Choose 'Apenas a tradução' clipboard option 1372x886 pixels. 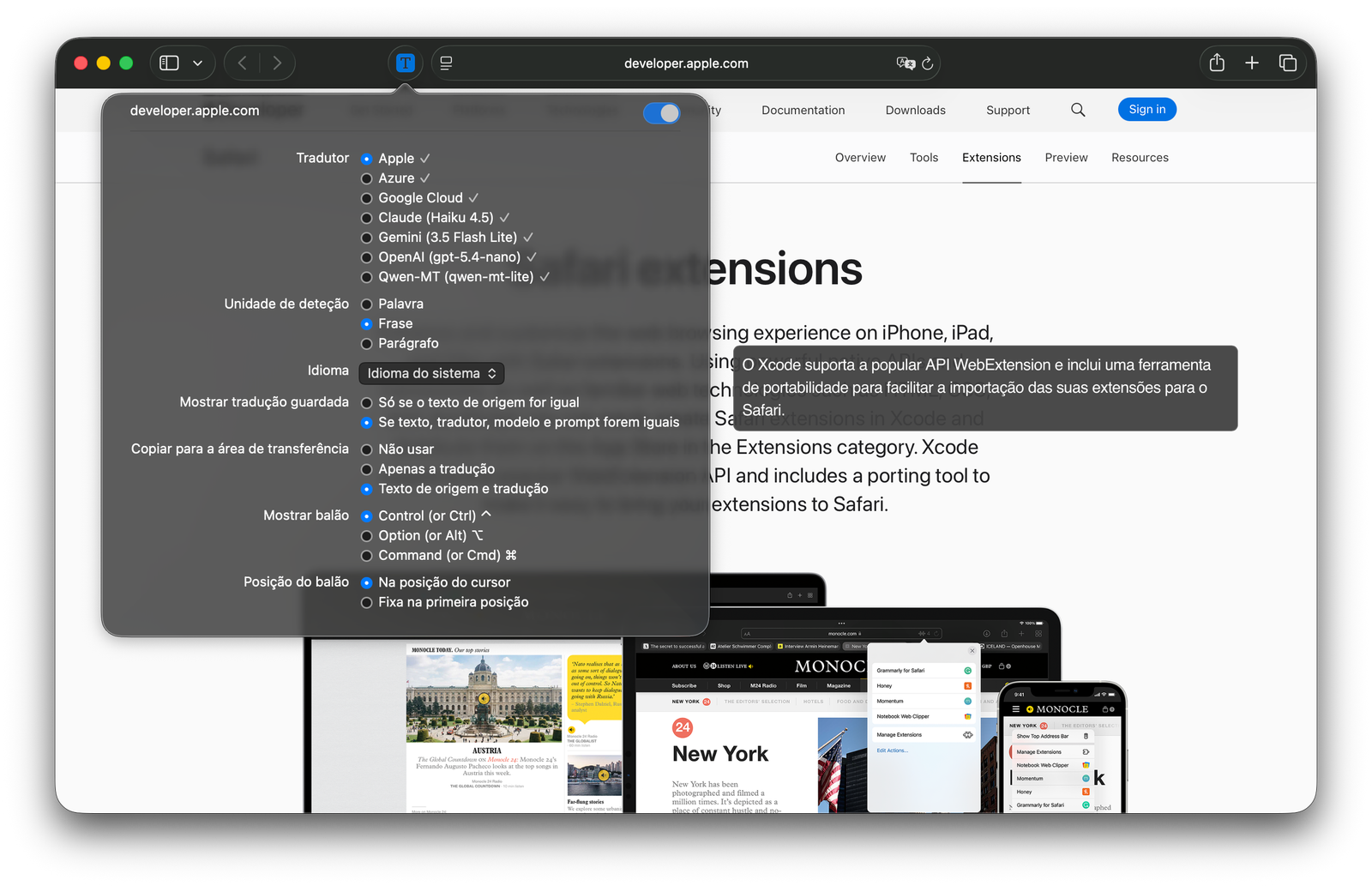pyautogui.click(x=367, y=470)
